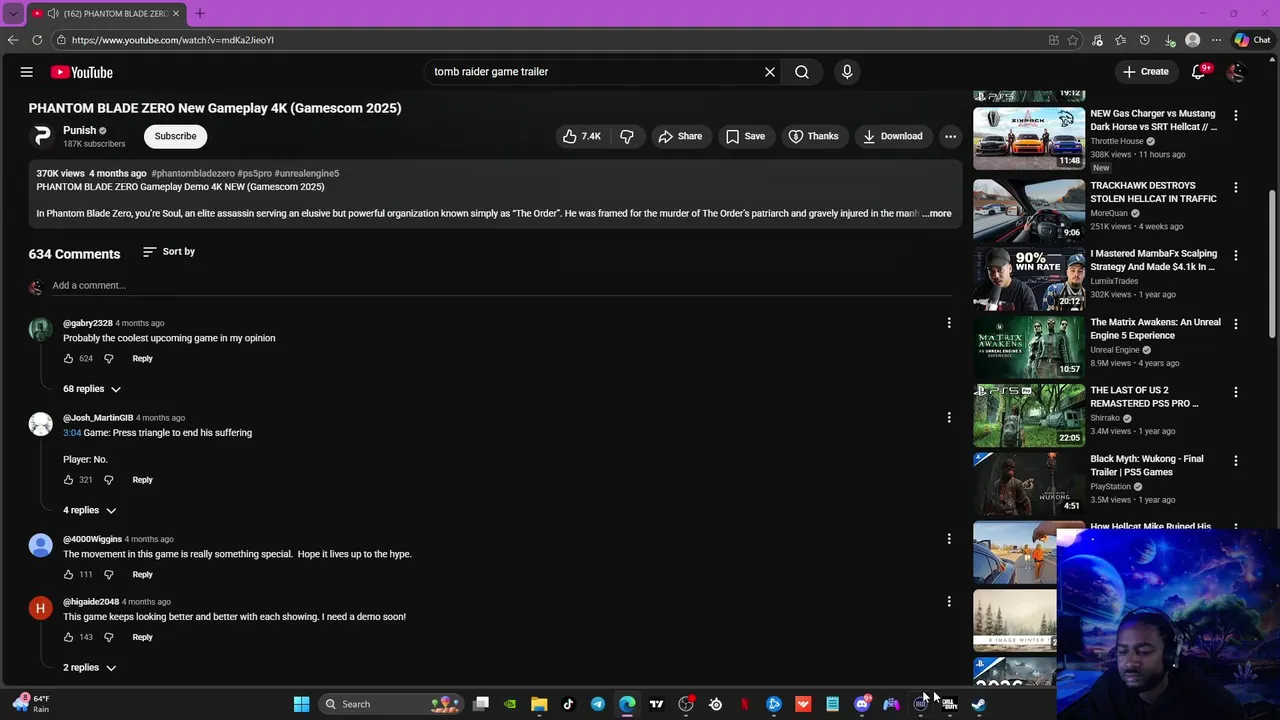The image size is (1280, 720).
Task: Clear the search box with X
Action: point(770,72)
